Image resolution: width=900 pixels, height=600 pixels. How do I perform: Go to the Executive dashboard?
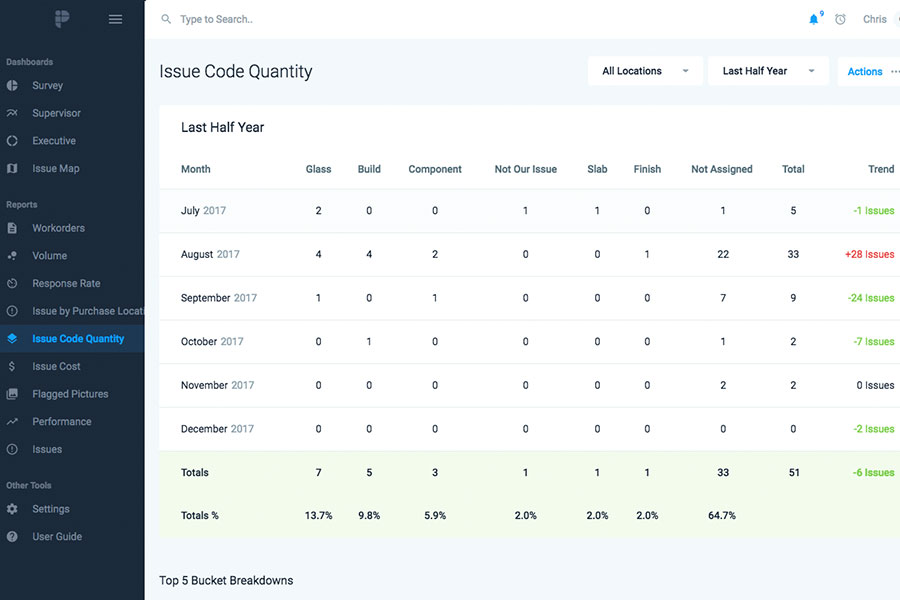(x=54, y=141)
